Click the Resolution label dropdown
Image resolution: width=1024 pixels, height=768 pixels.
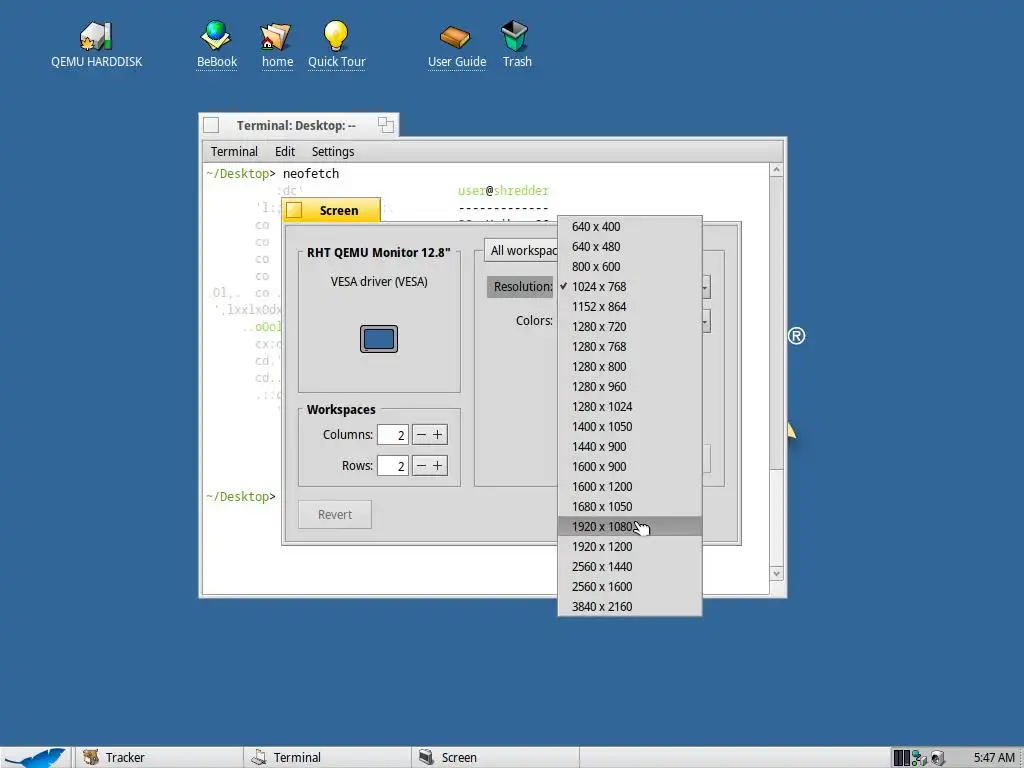pos(522,287)
